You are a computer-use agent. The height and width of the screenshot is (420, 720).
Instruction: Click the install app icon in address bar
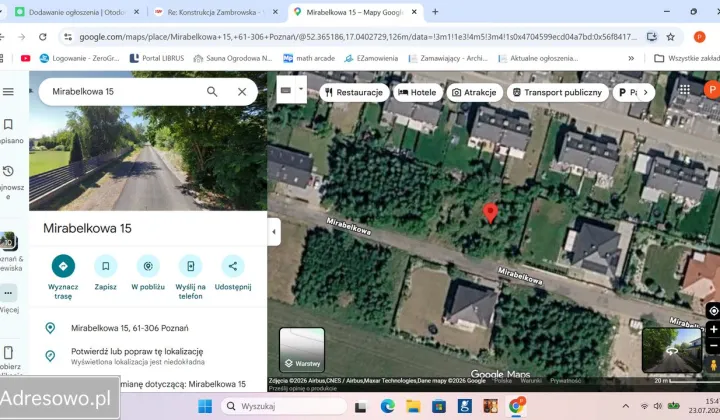pos(651,37)
